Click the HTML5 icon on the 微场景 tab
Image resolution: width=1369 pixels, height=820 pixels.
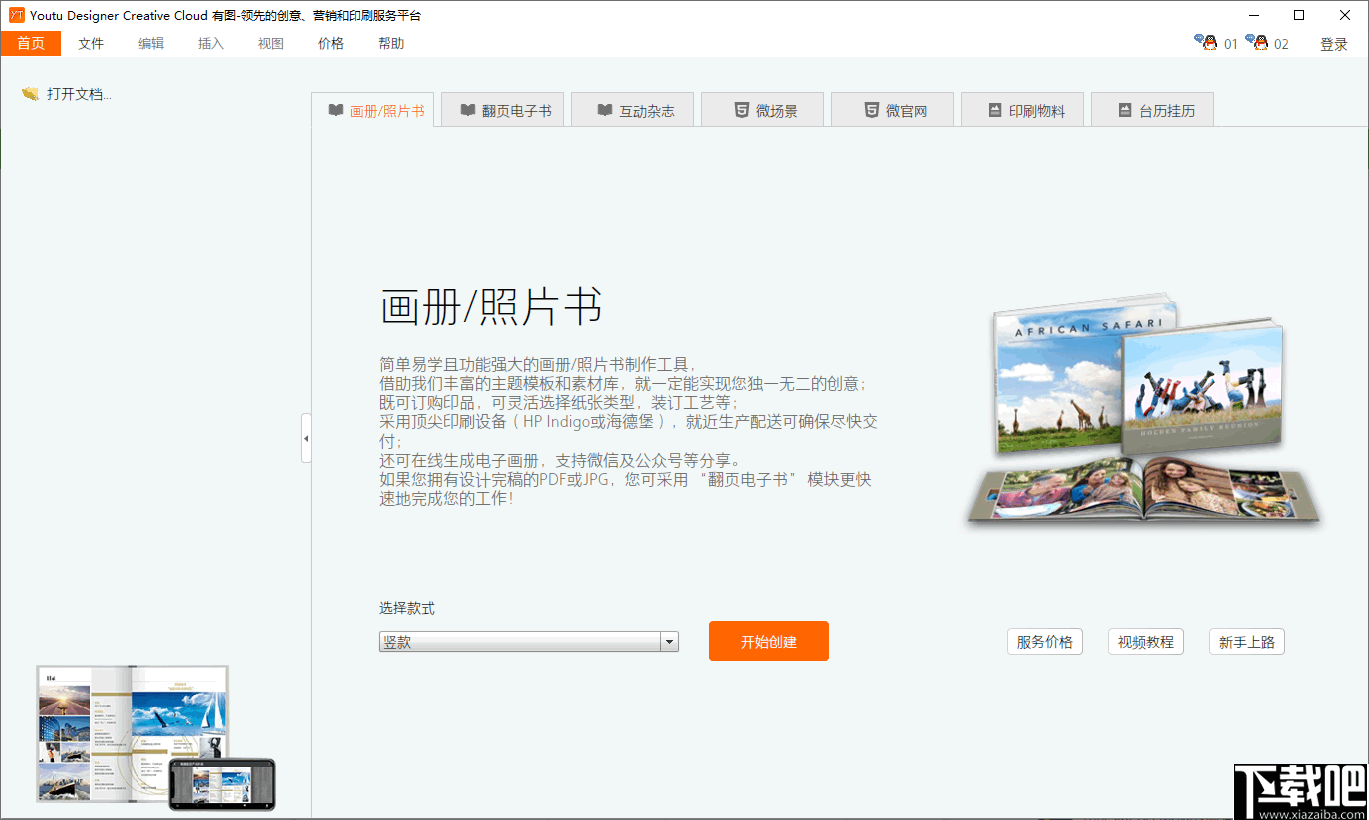point(741,109)
